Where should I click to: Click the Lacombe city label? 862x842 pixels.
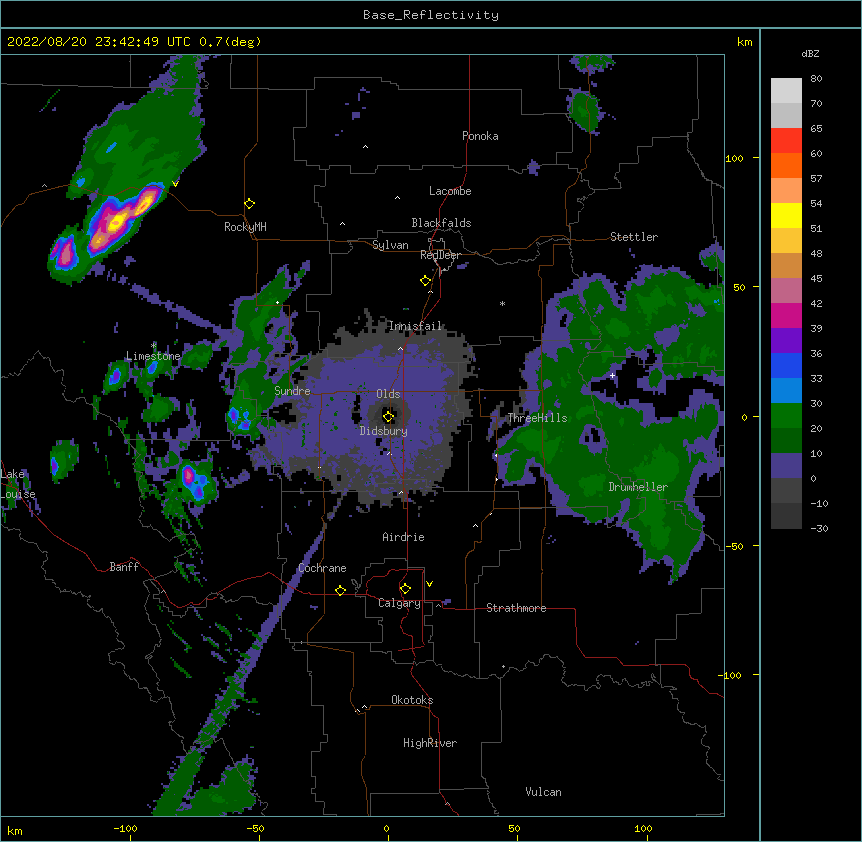450,191
